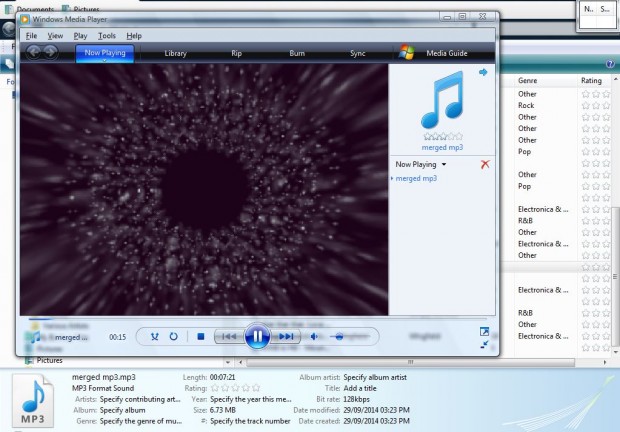
Task: Open the View menu
Action: click(55, 36)
